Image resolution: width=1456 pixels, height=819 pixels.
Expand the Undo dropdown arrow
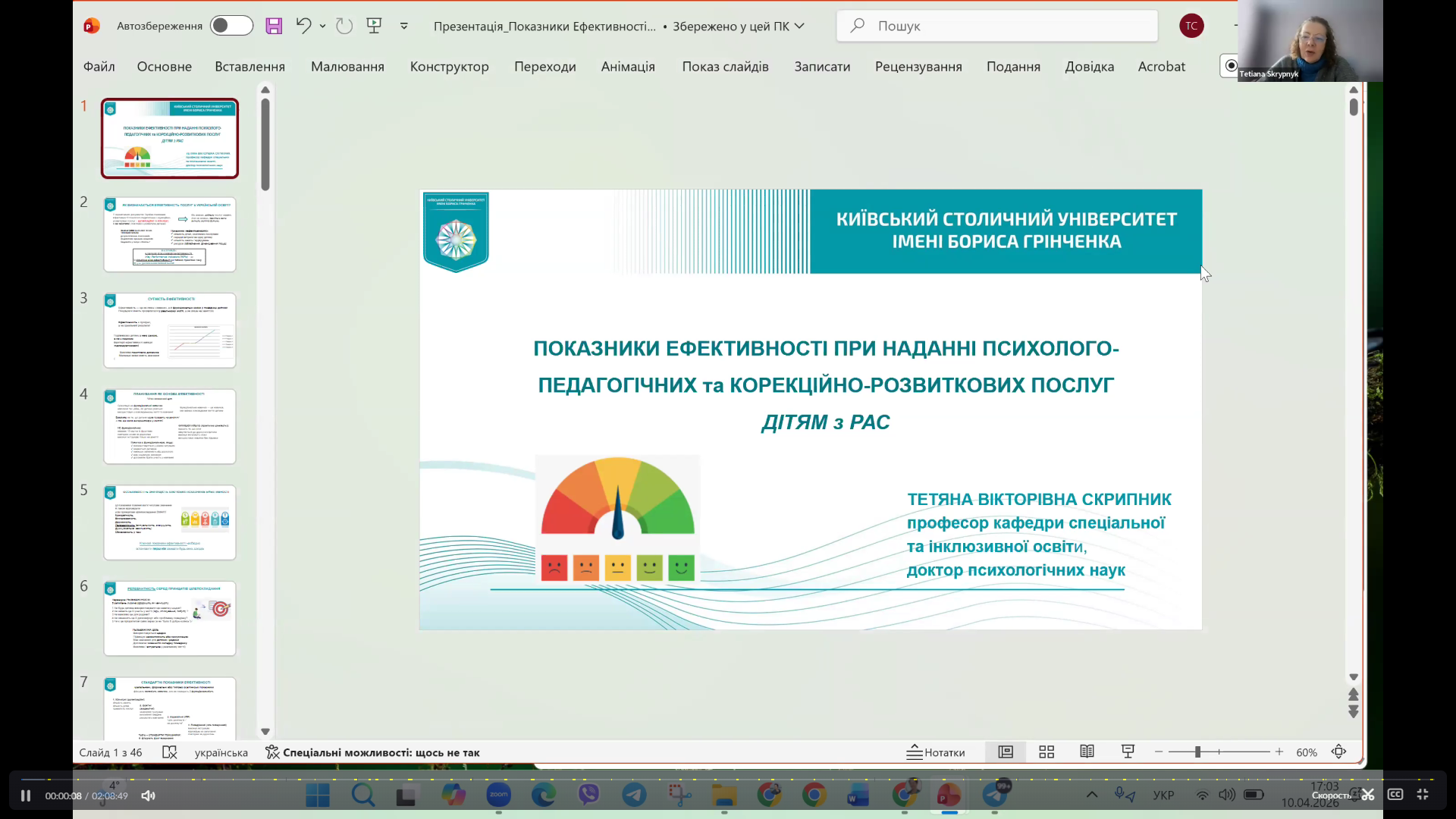click(322, 25)
